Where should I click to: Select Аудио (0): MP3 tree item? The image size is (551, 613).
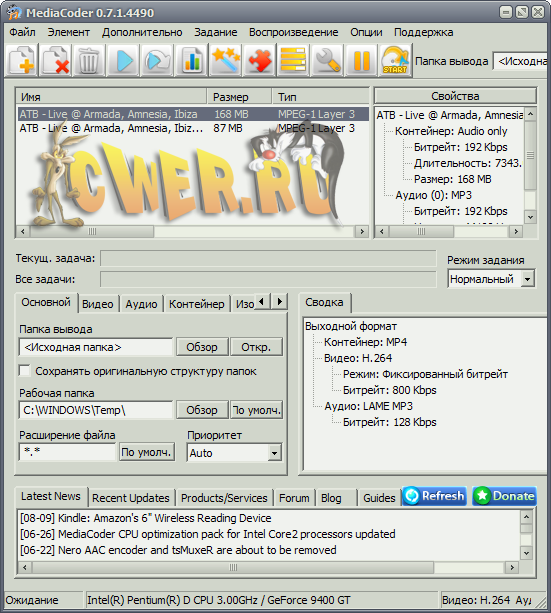pyautogui.click(x=433, y=195)
